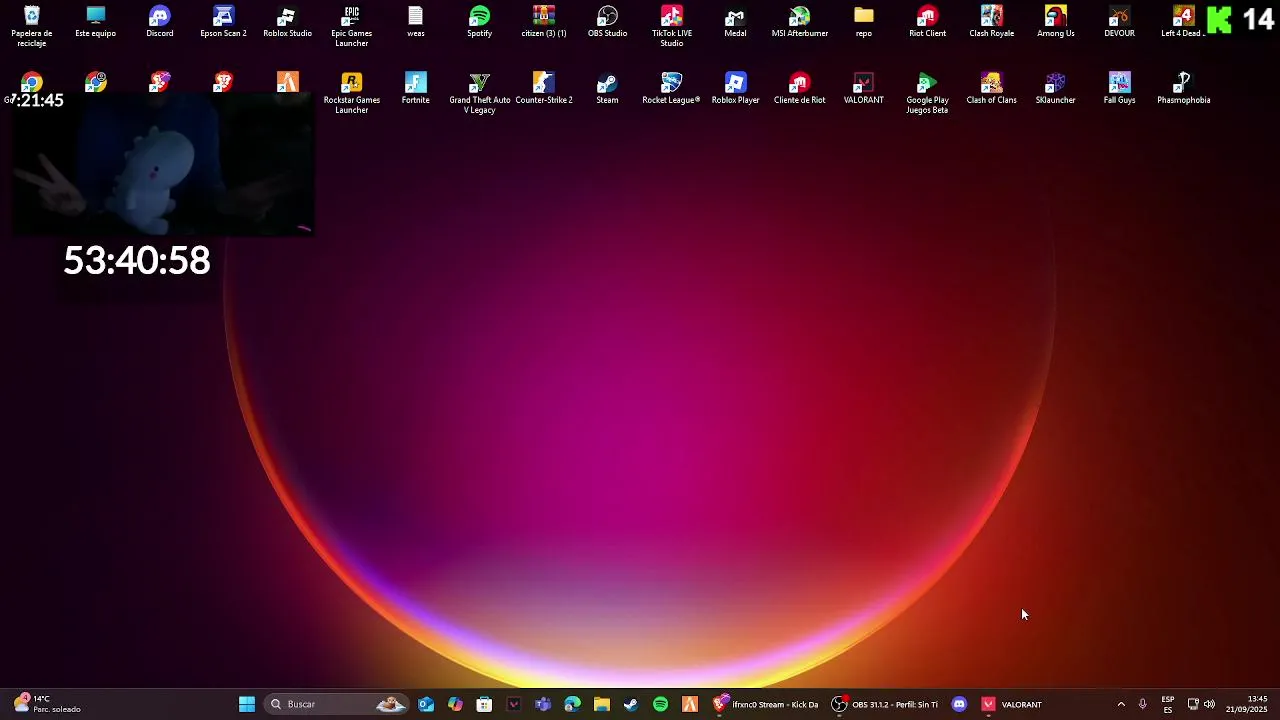Select the Among Us desktop shortcut

coord(1056,22)
